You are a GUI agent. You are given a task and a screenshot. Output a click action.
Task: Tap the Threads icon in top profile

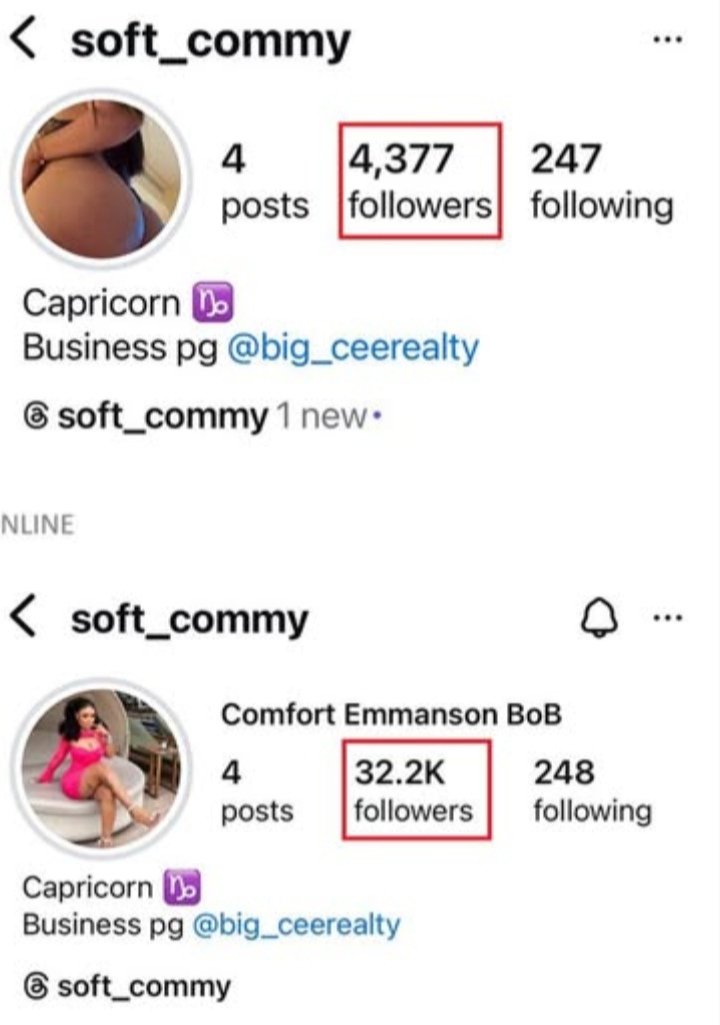click(36, 416)
